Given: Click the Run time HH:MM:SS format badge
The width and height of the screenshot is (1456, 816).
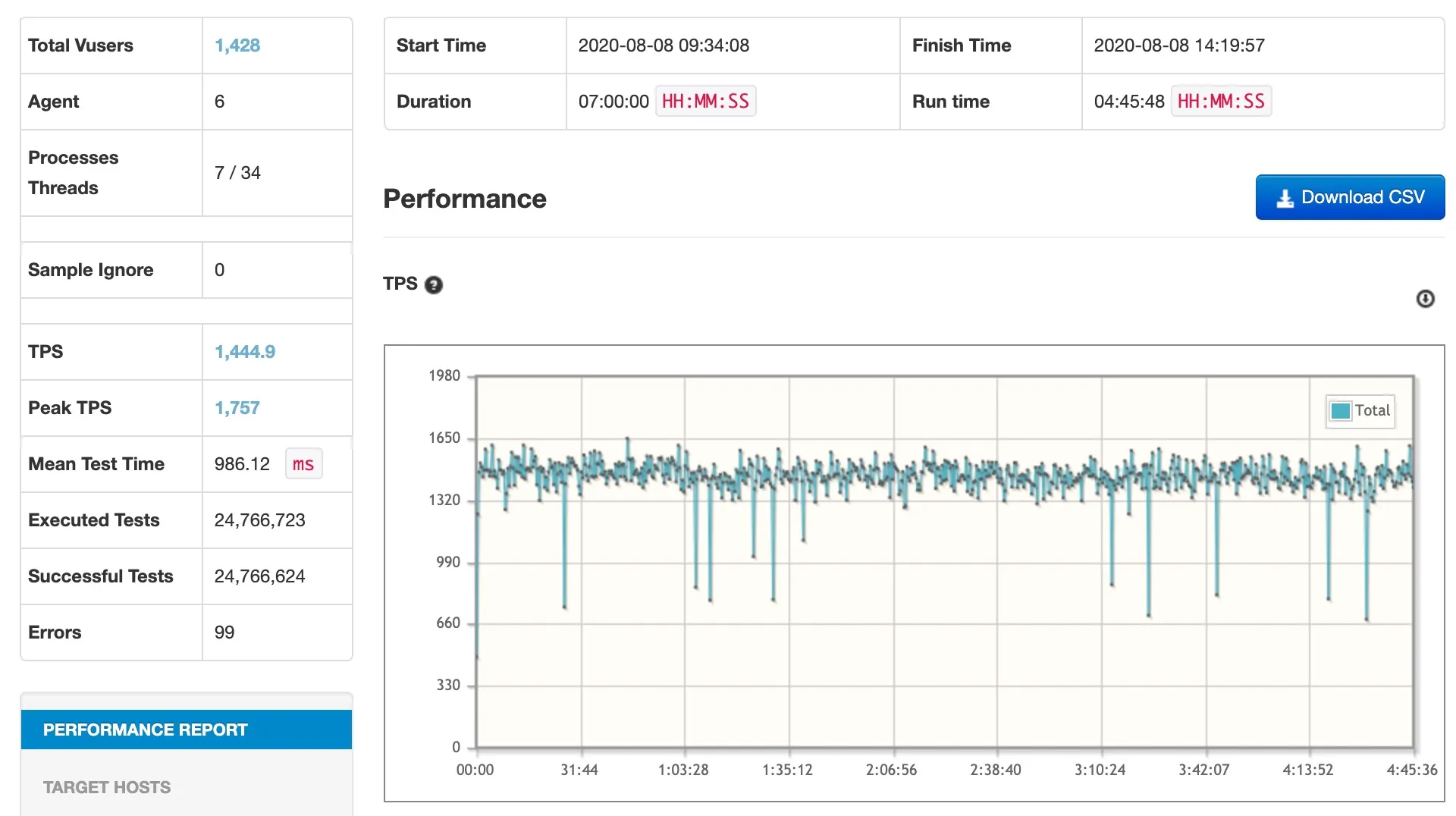Looking at the screenshot, I should click(x=1221, y=102).
